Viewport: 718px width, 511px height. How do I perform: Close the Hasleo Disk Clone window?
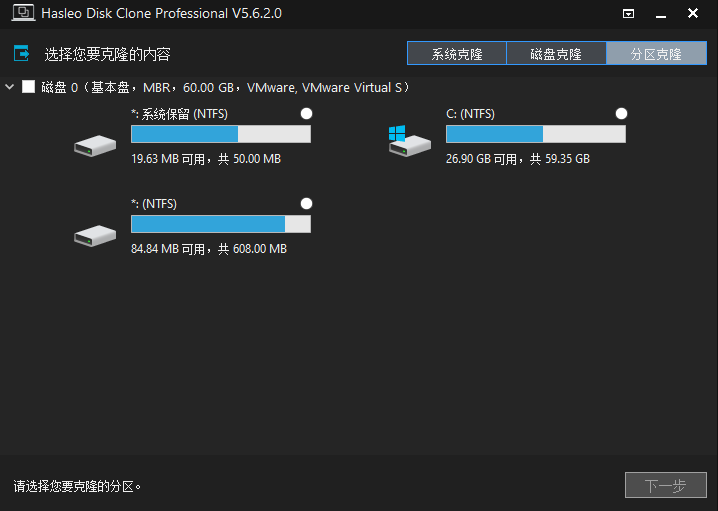[693, 13]
